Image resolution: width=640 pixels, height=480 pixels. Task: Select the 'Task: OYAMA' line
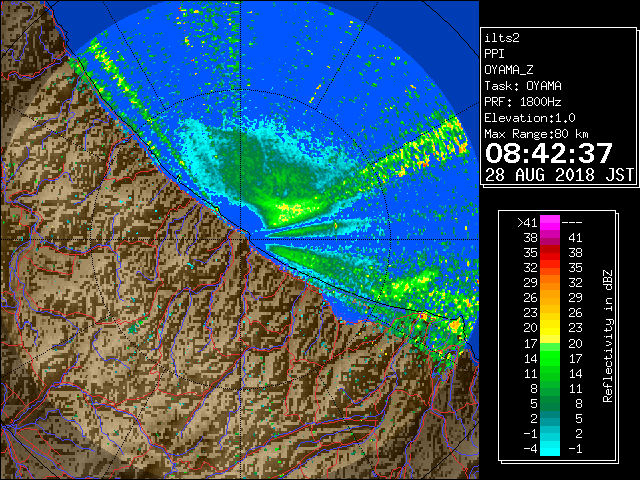click(523, 86)
